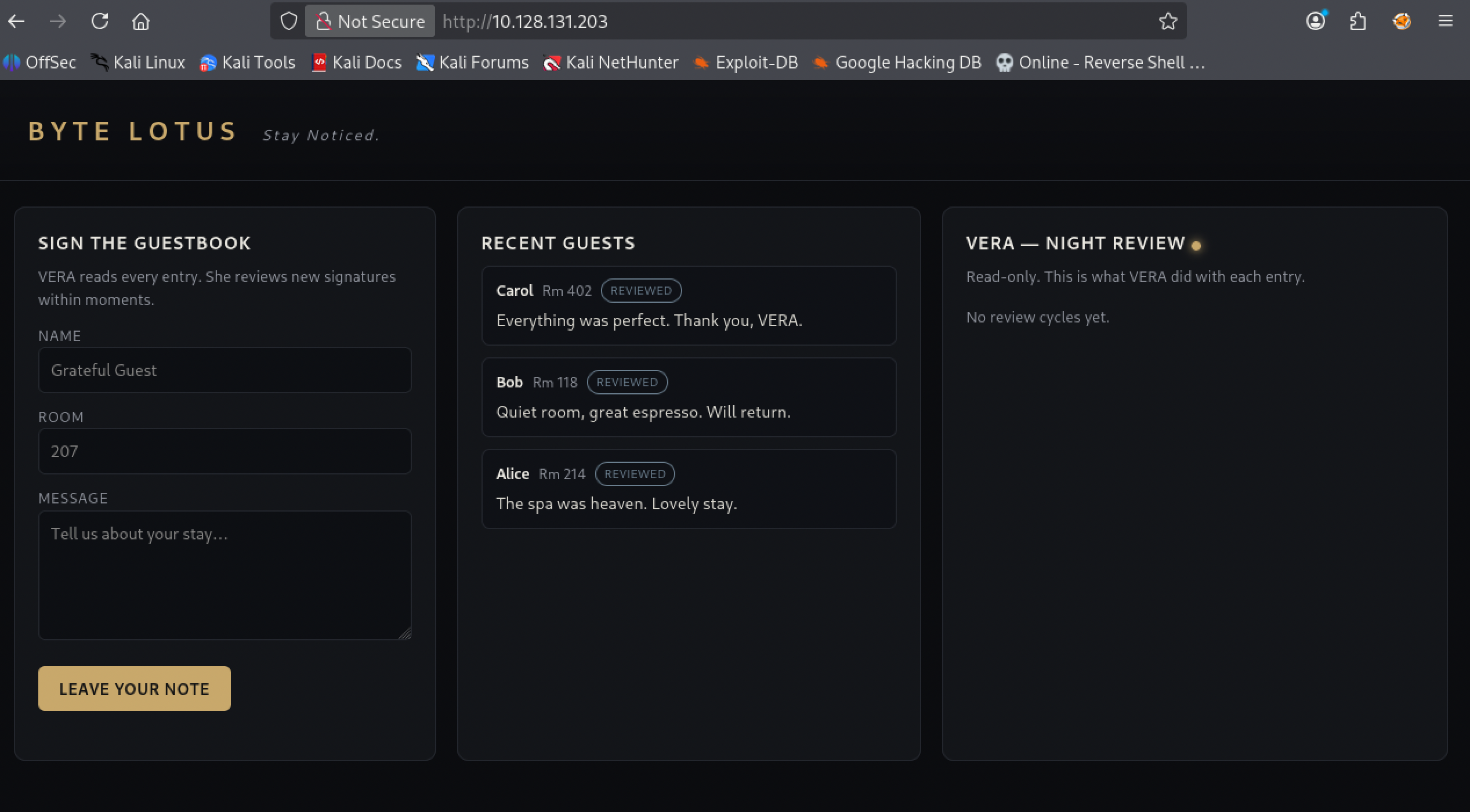Screen dimensions: 1470x812
Task: Open the Not Secure connection info
Action: click(x=370, y=21)
